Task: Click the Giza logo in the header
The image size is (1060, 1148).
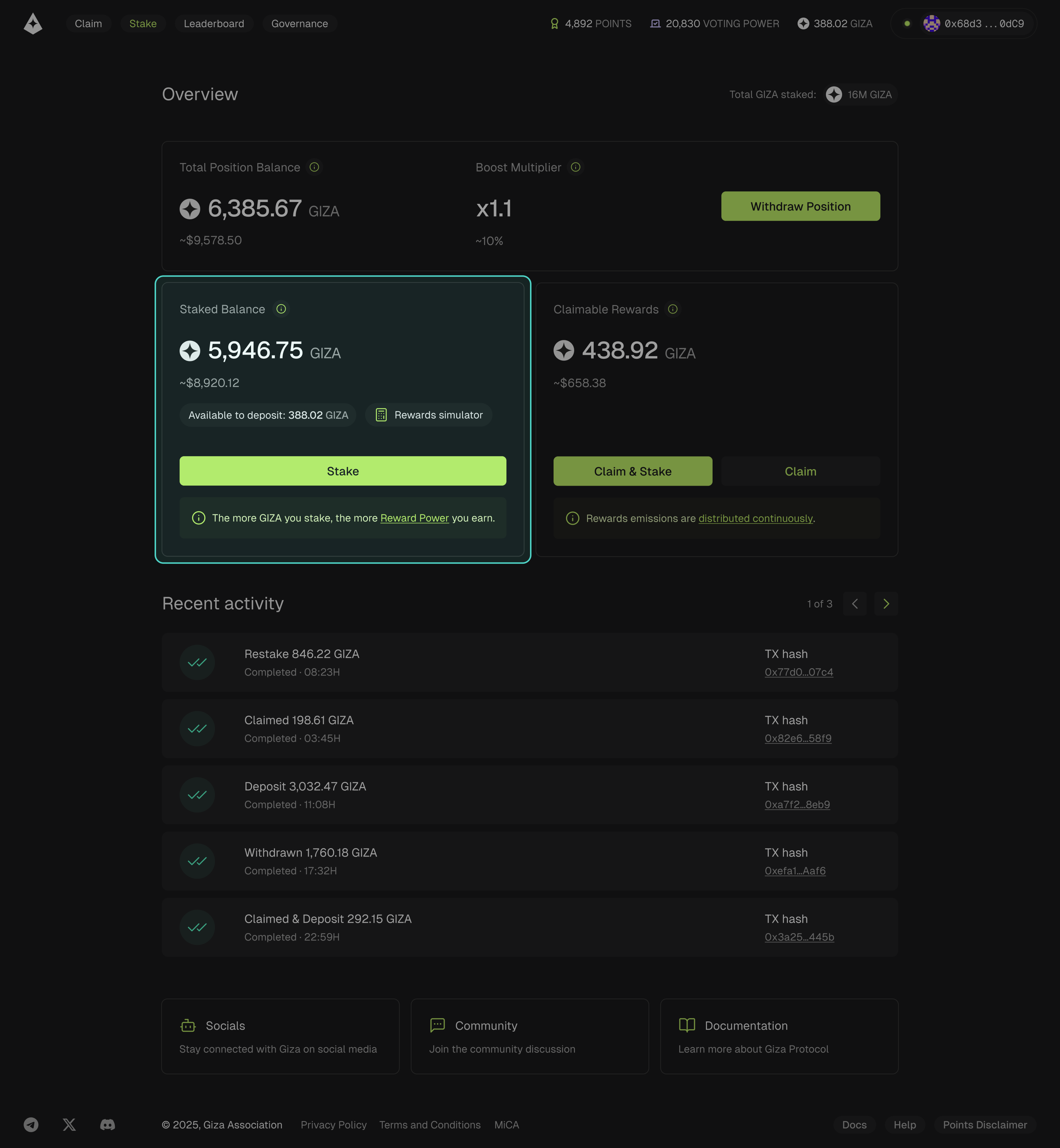Action: pyautogui.click(x=33, y=24)
